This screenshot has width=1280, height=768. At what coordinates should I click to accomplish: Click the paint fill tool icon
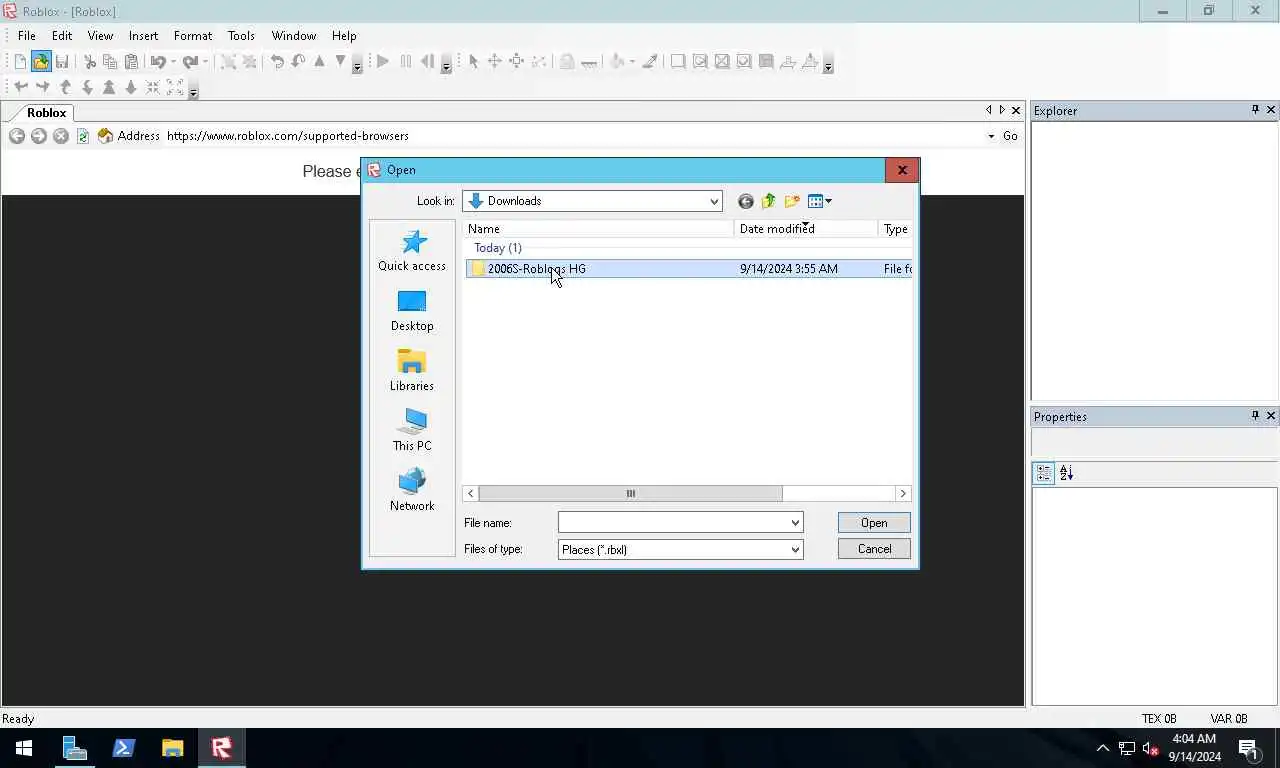(x=618, y=62)
